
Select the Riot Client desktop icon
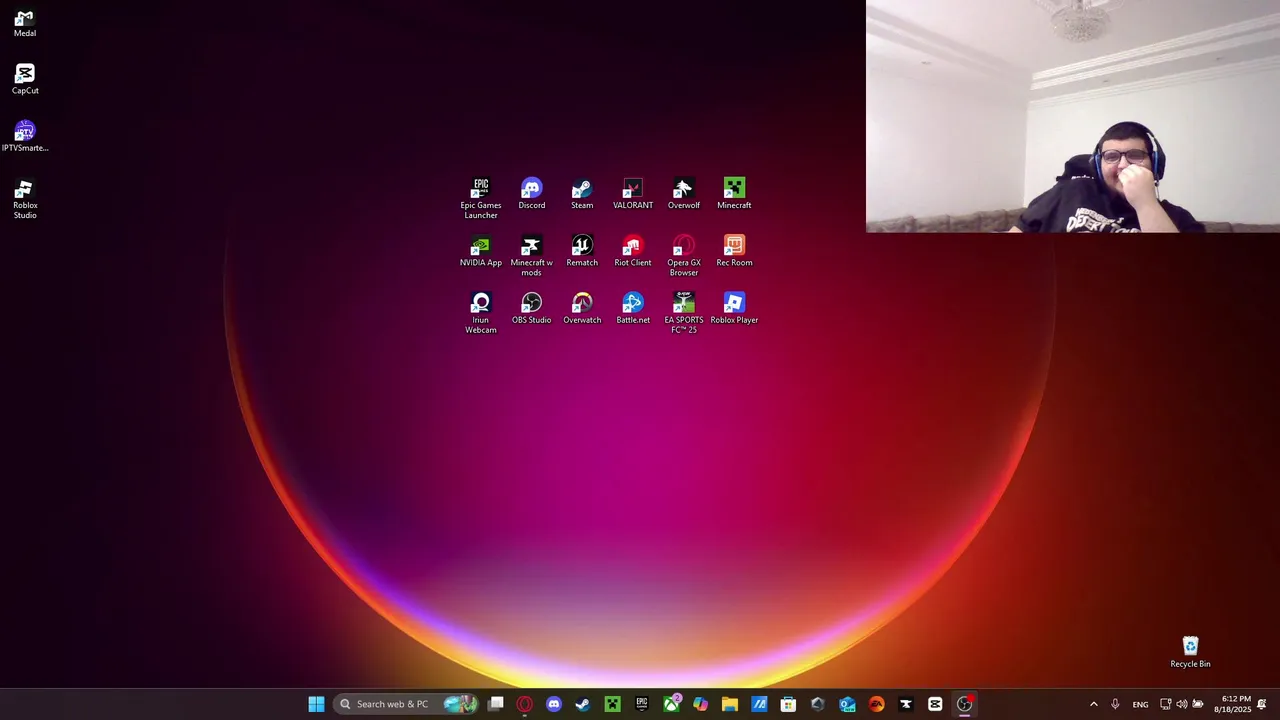(633, 251)
